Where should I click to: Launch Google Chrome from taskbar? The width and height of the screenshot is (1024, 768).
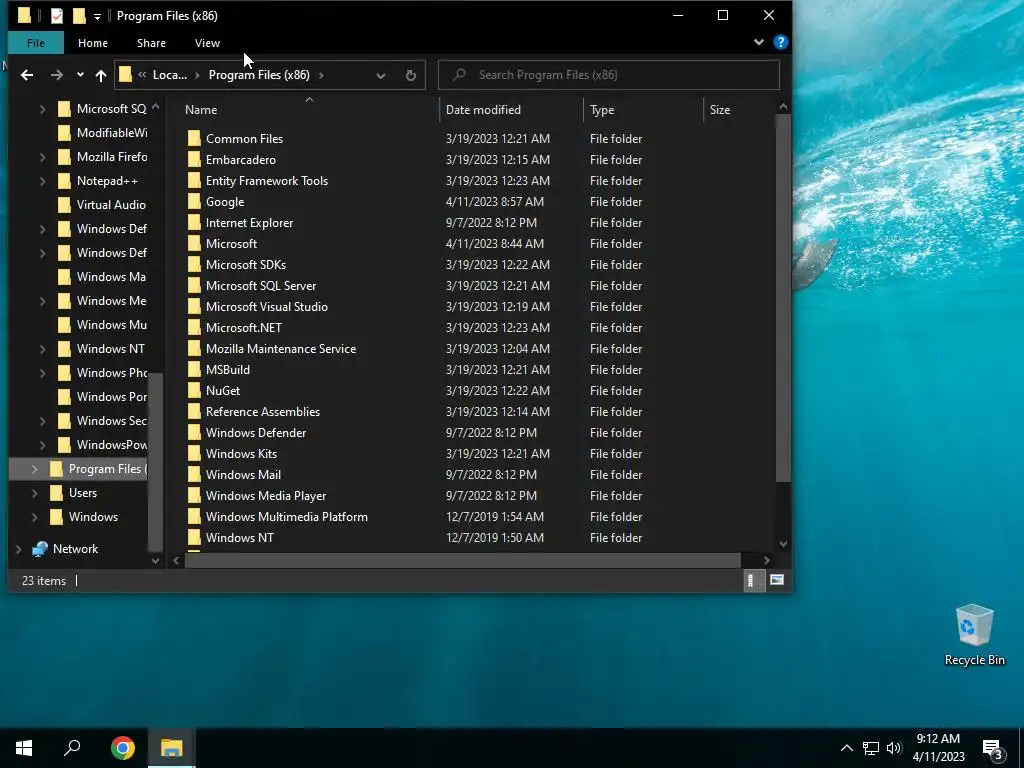pos(123,748)
